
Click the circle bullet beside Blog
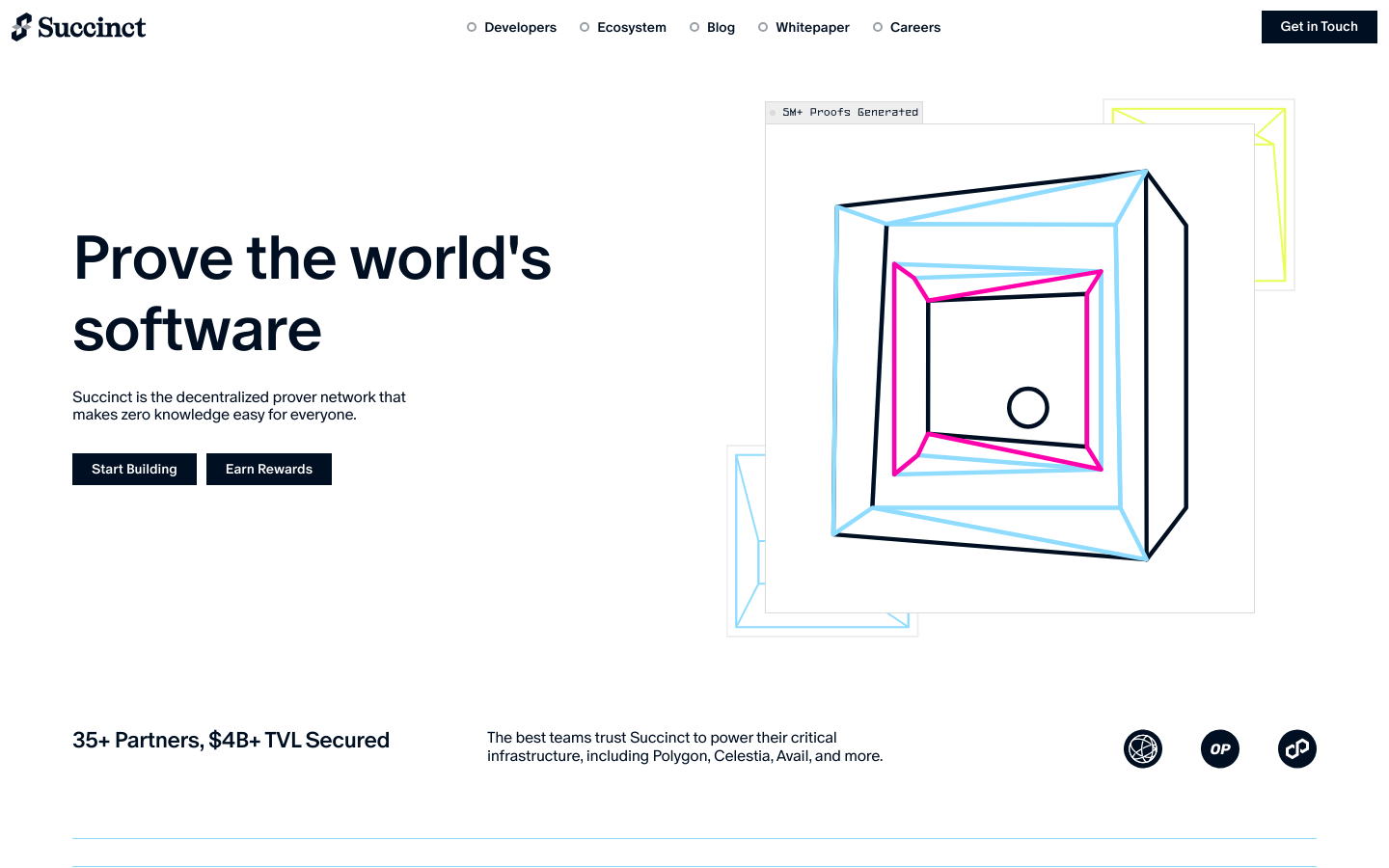click(x=694, y=27)
